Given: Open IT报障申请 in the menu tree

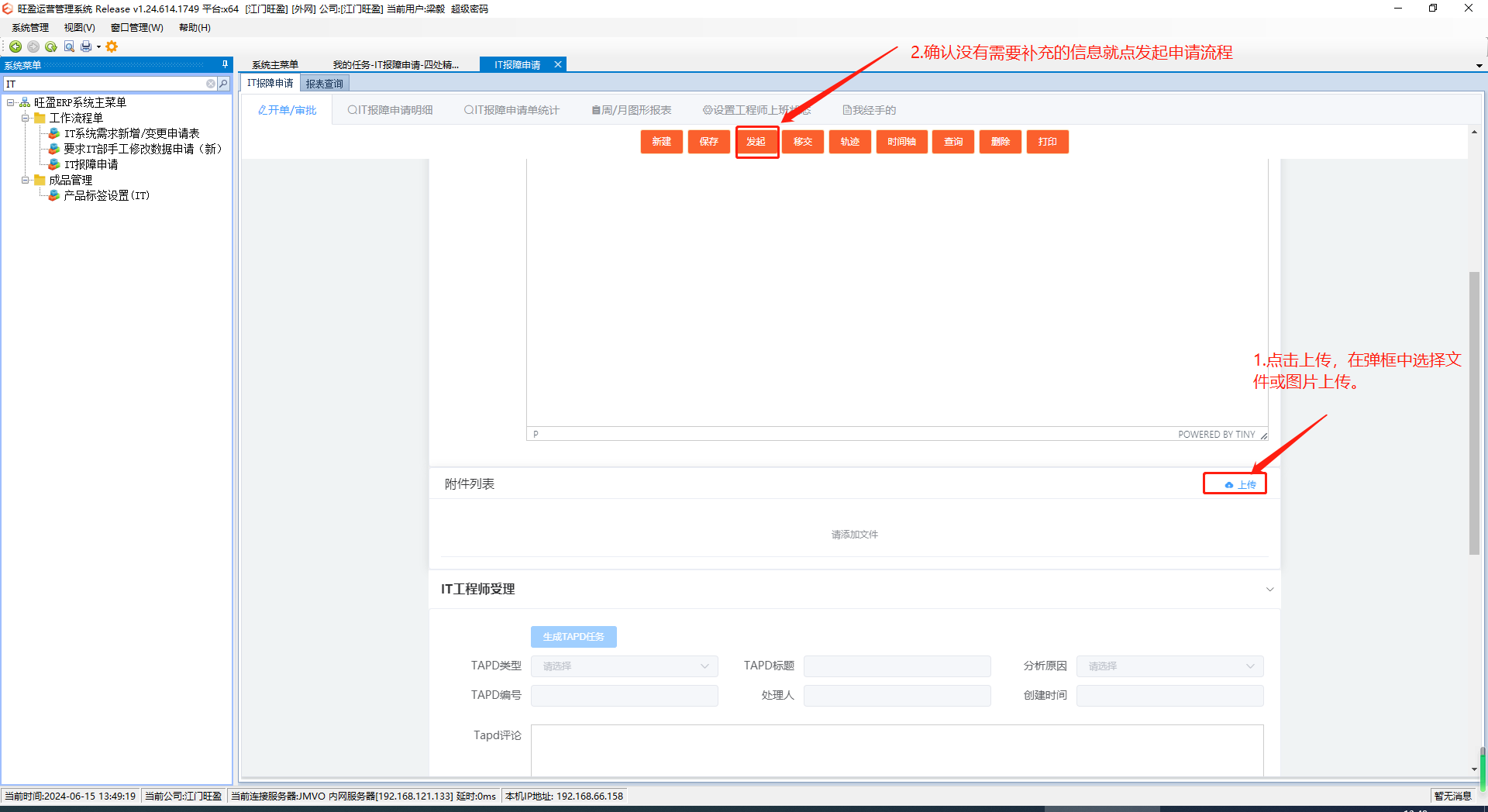Looking at the screenshot, I should point(91,164).
